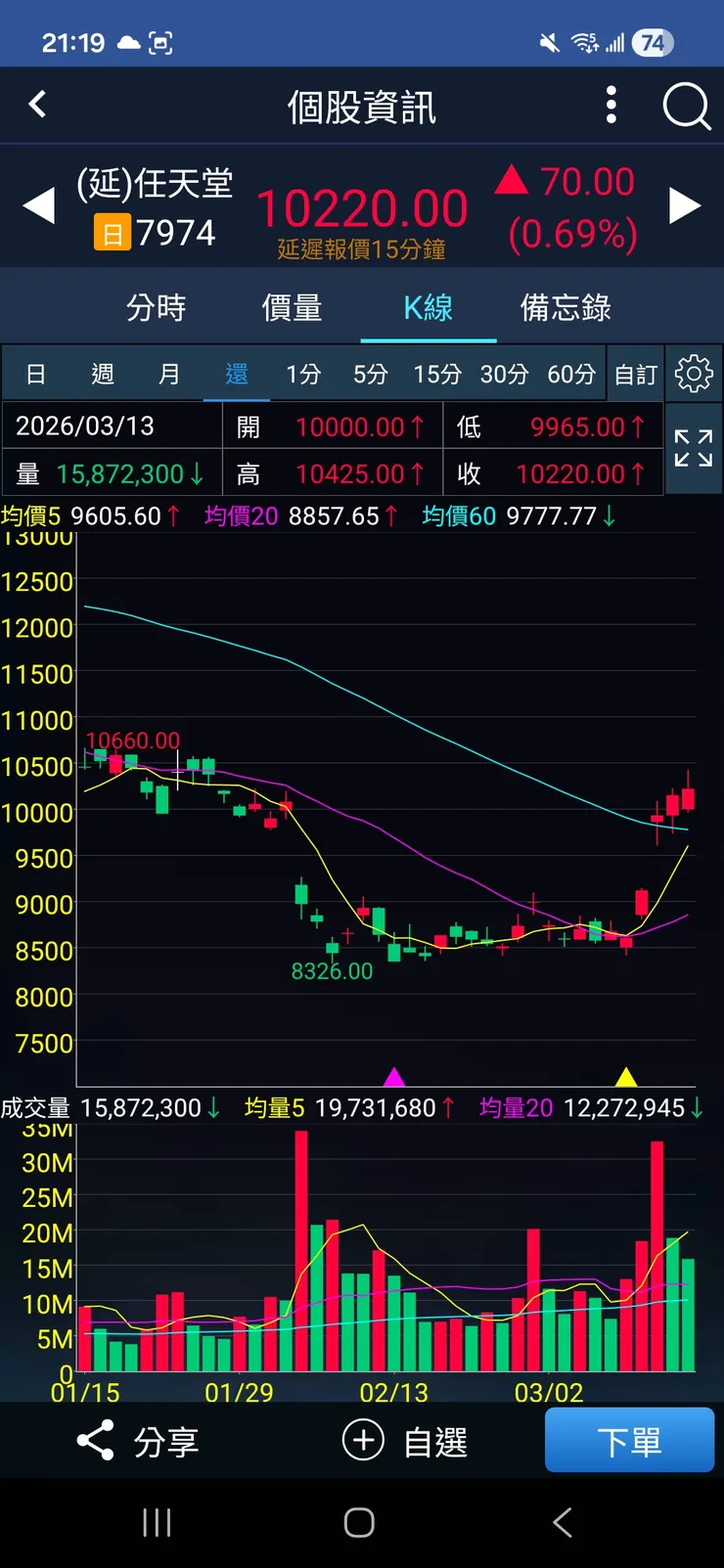
Task: Select 60分 interval
Action: [x=571, y=374]
